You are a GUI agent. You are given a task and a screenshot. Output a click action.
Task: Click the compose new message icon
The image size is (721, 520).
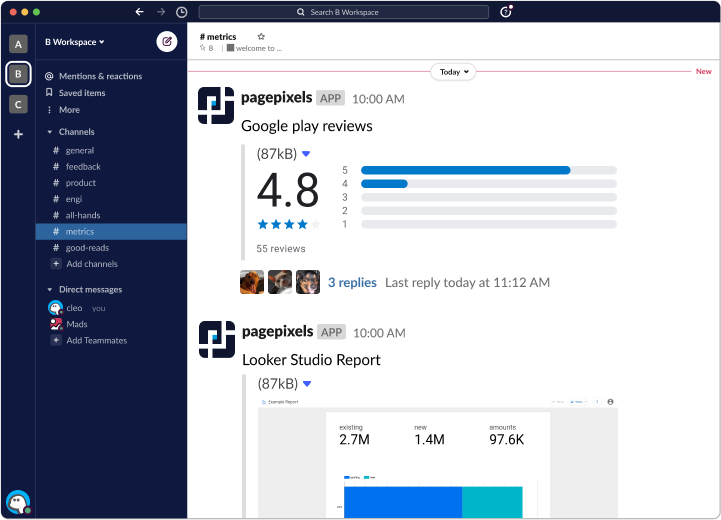tap(167, 42)
